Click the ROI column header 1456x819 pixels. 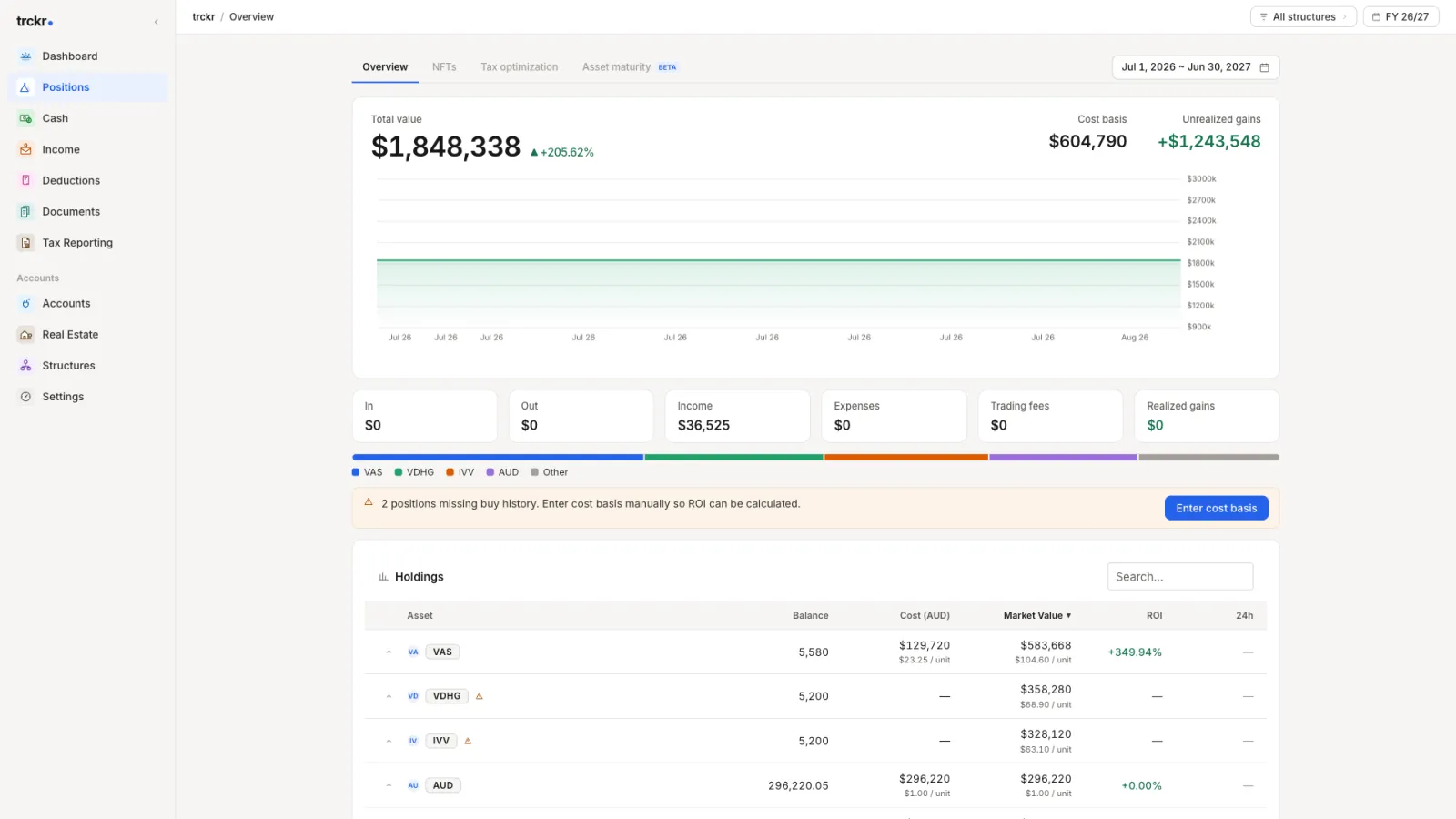(1154, 616)
